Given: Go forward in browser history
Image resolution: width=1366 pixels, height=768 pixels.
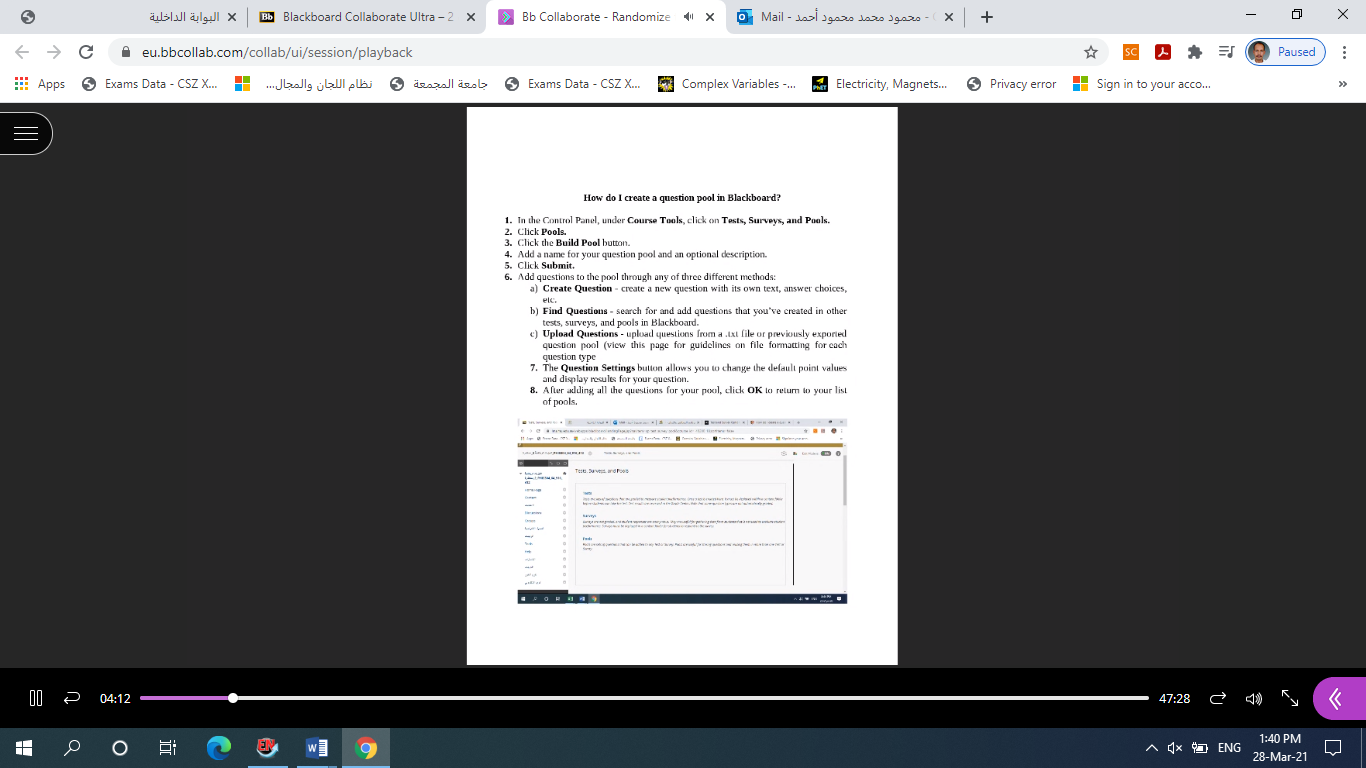Looking at the screenshot, I should [54, 52].
